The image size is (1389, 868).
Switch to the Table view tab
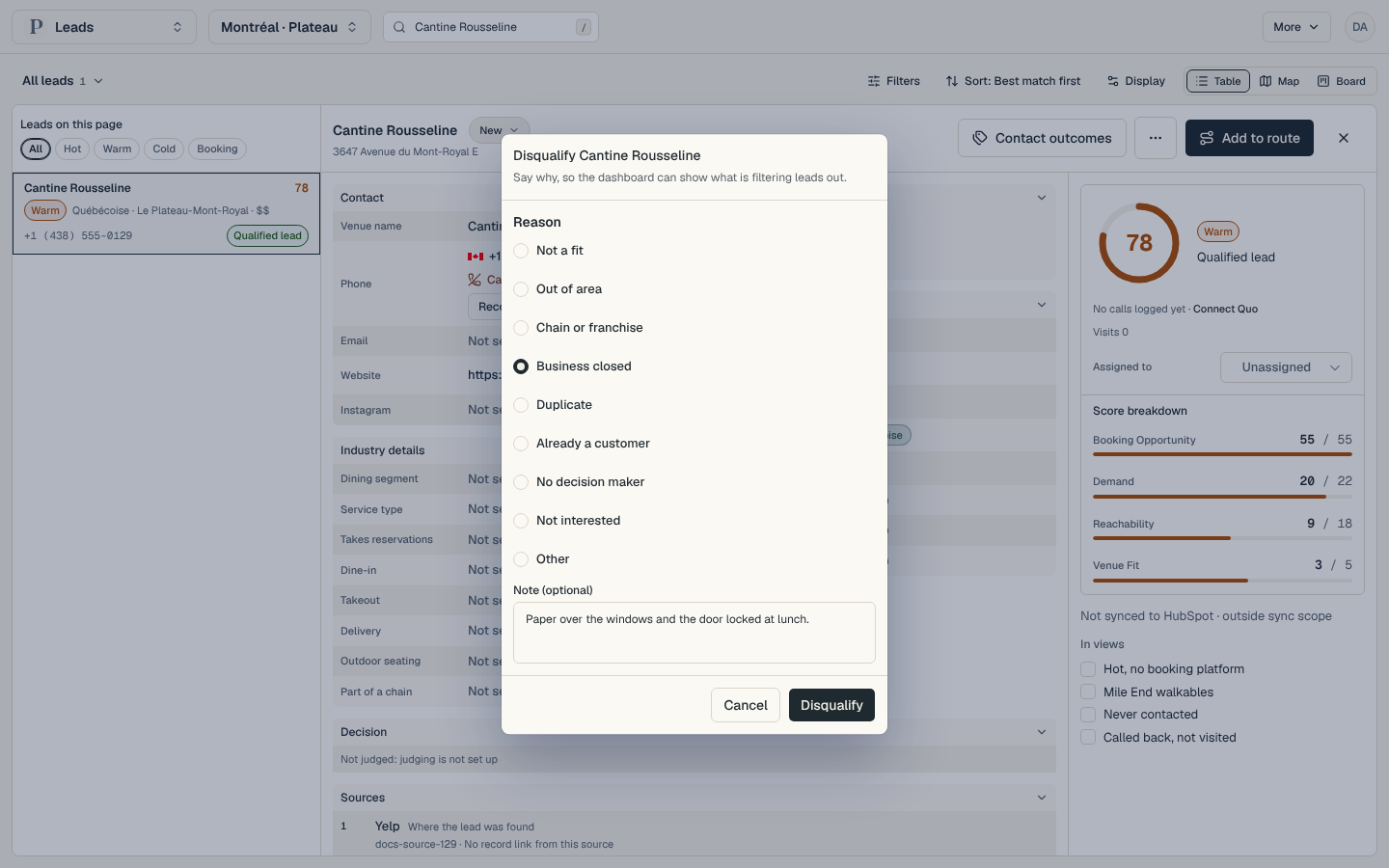(1218, 81)
